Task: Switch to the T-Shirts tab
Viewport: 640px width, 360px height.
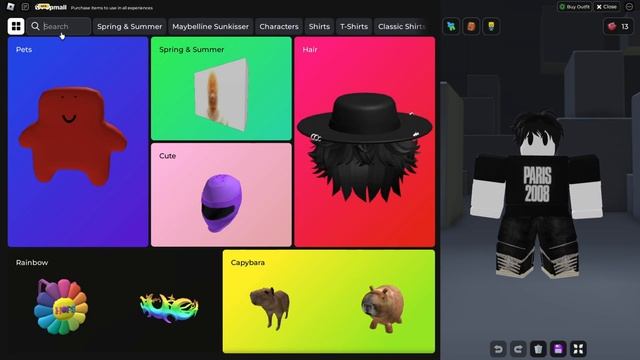Action: 354,27
